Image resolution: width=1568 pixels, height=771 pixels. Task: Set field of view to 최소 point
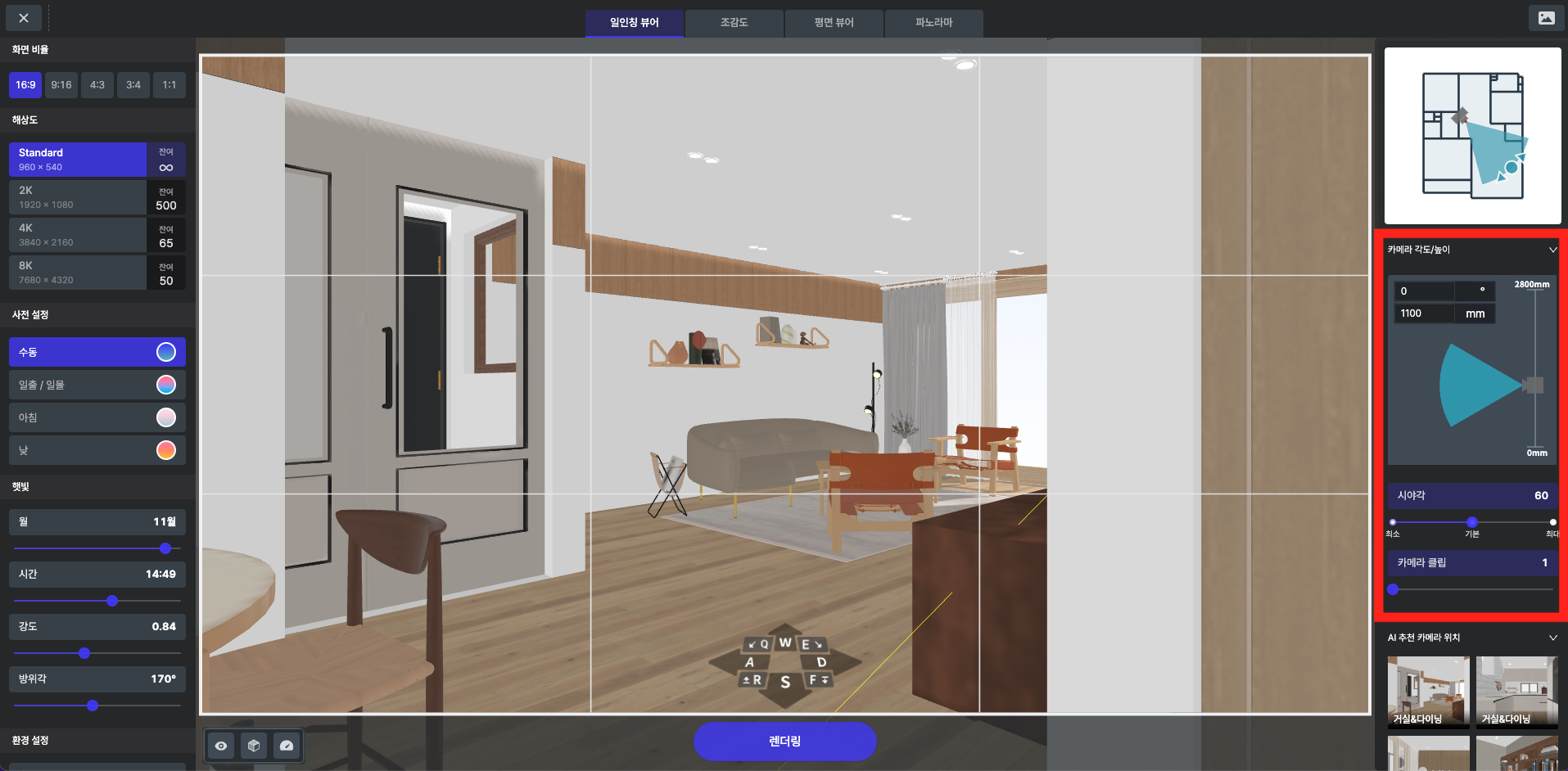pyautogui.click(x=1393, y=522)
